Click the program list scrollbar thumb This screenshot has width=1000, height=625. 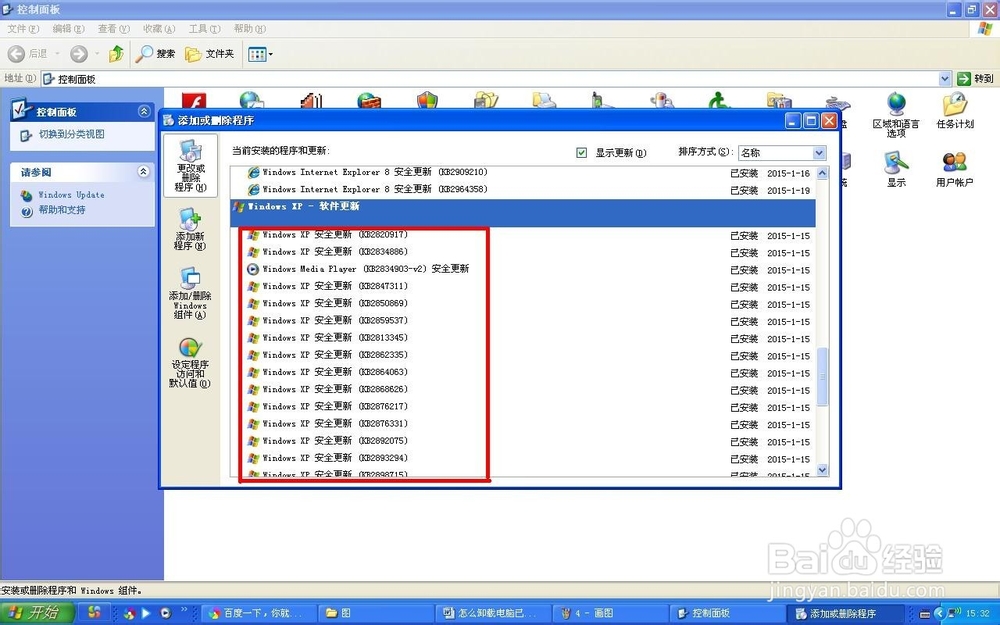(822, 376)
